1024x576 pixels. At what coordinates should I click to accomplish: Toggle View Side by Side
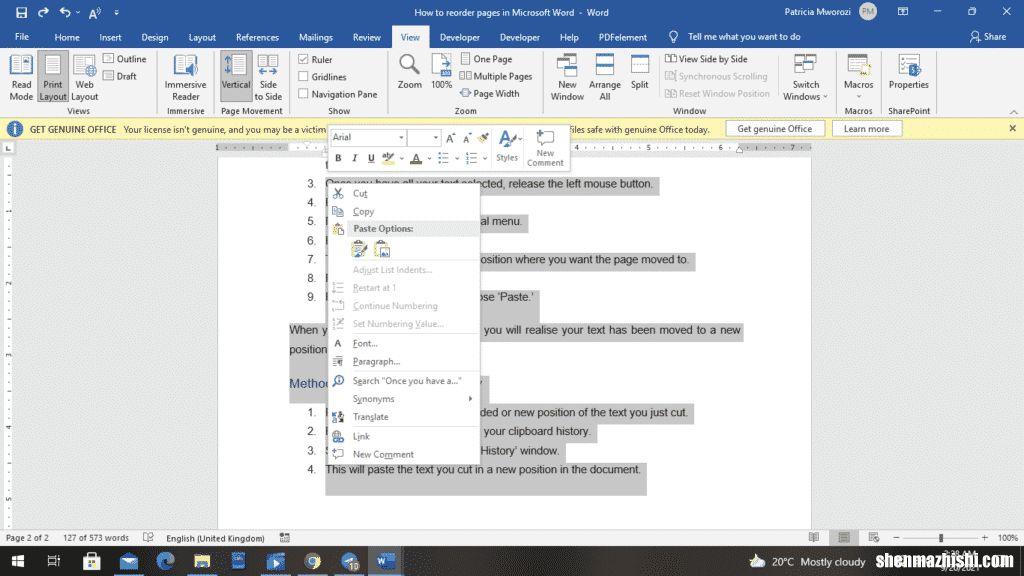coord(706,59)
